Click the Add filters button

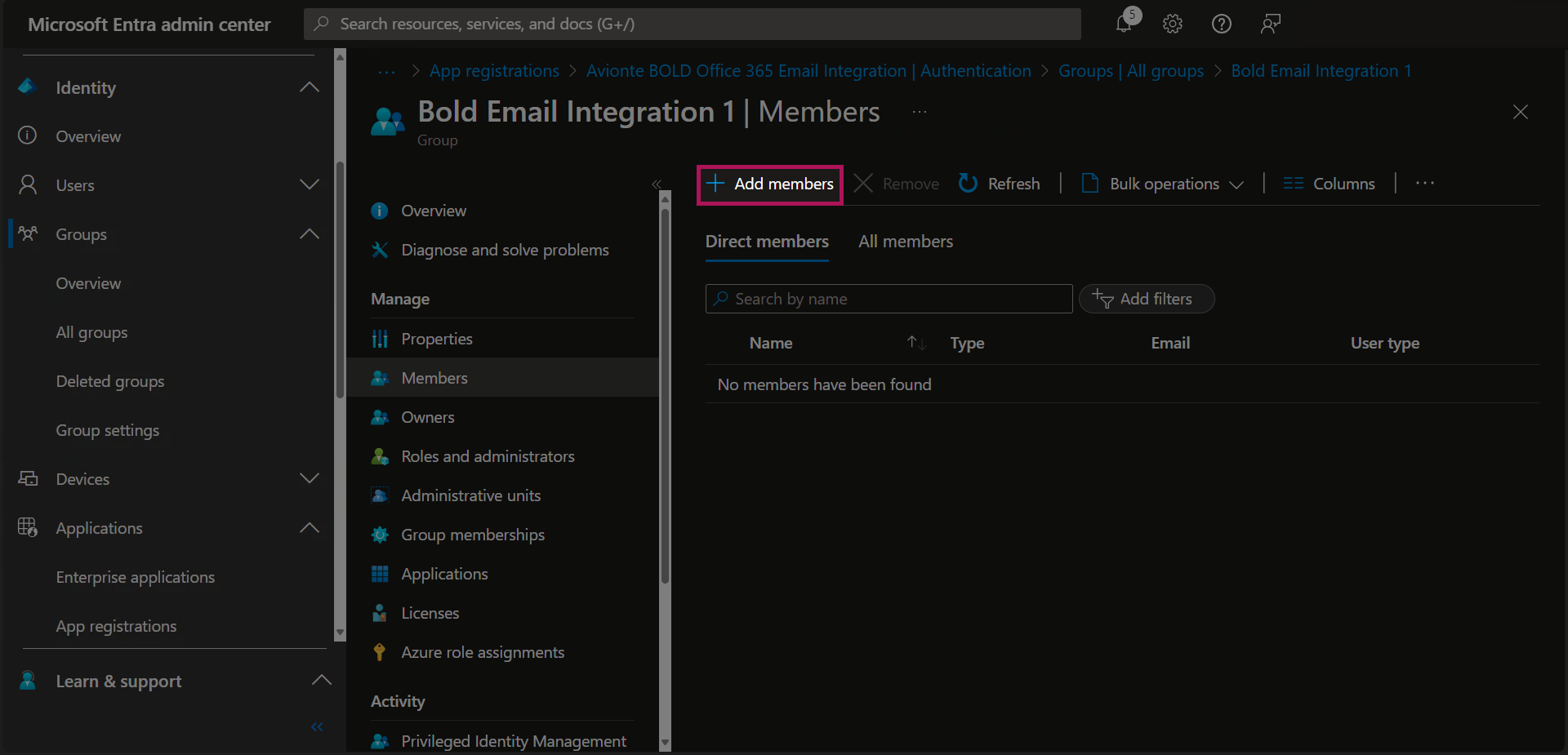click(x=1146, y=299)
